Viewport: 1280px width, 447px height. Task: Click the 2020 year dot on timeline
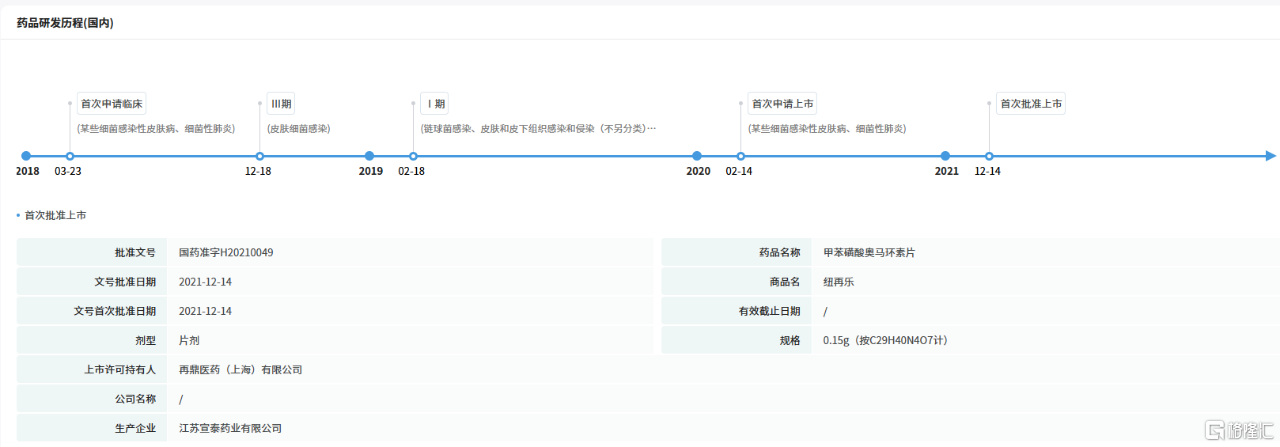coord(697,156)
